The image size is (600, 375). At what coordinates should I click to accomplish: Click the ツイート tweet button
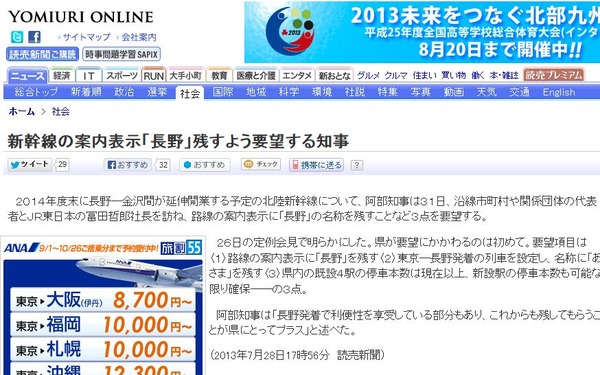(x=29, y=165)
